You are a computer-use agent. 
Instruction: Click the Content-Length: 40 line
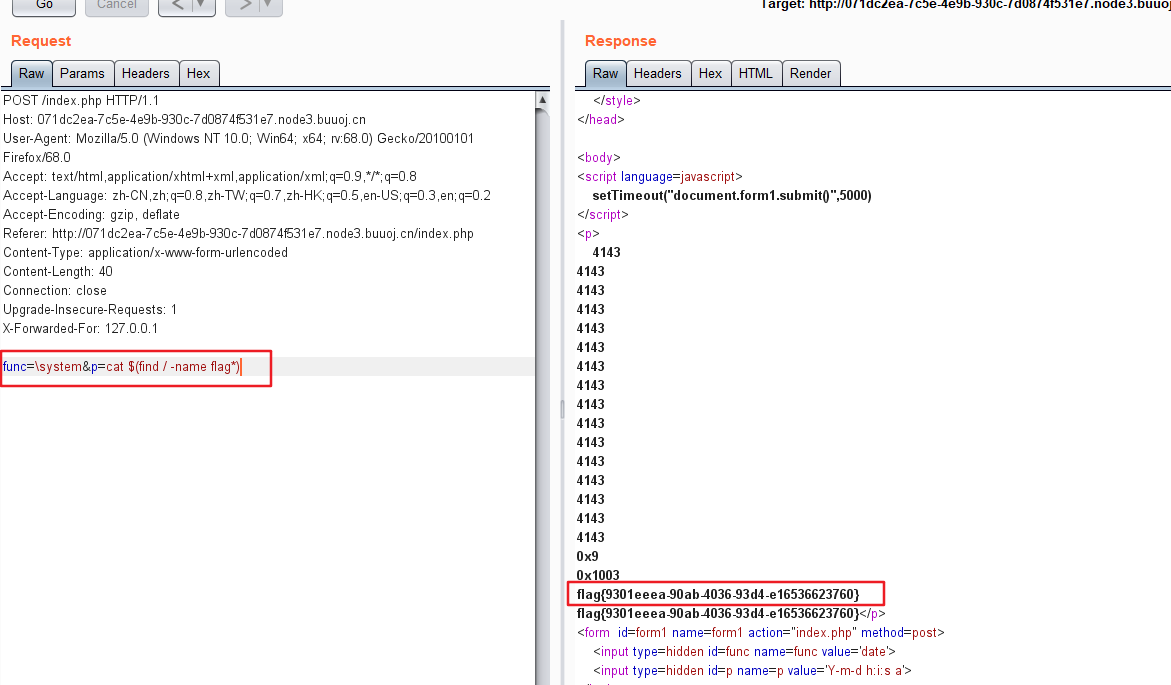click(x=58, y=272)
